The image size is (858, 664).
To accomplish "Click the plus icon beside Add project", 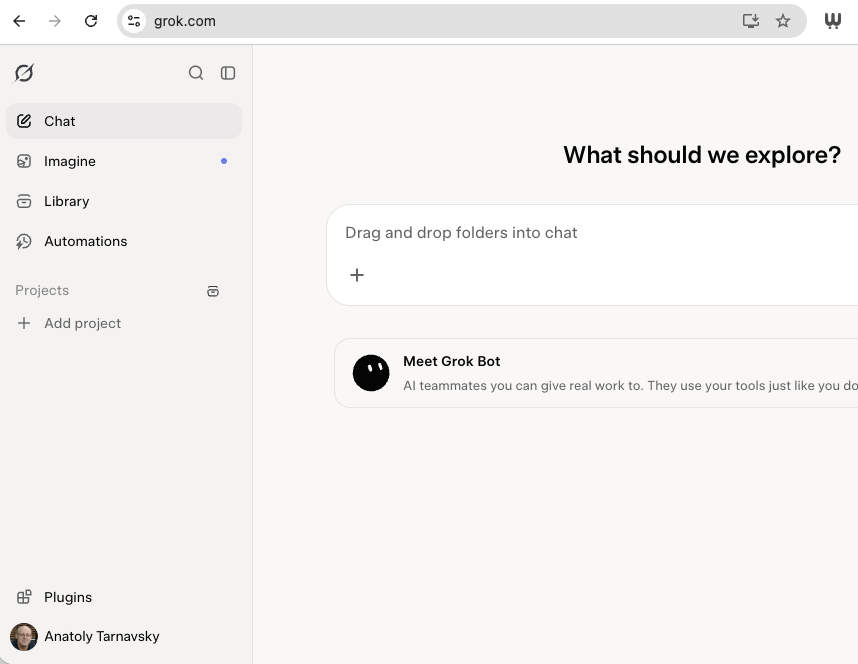I will pyautogui.click(x=24, y=323).
